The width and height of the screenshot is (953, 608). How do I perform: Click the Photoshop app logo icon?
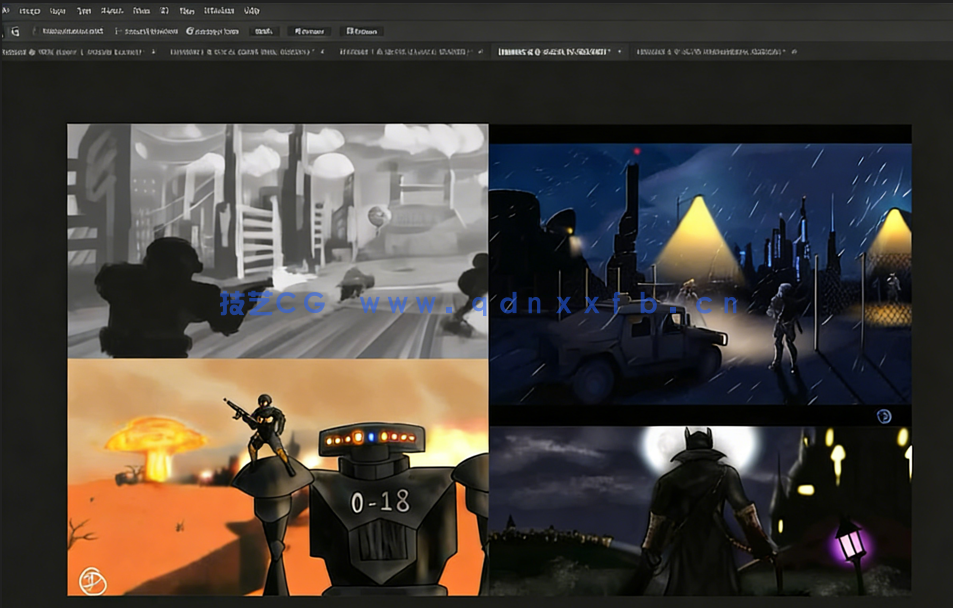pyautogui.click(x=6, y=11)
